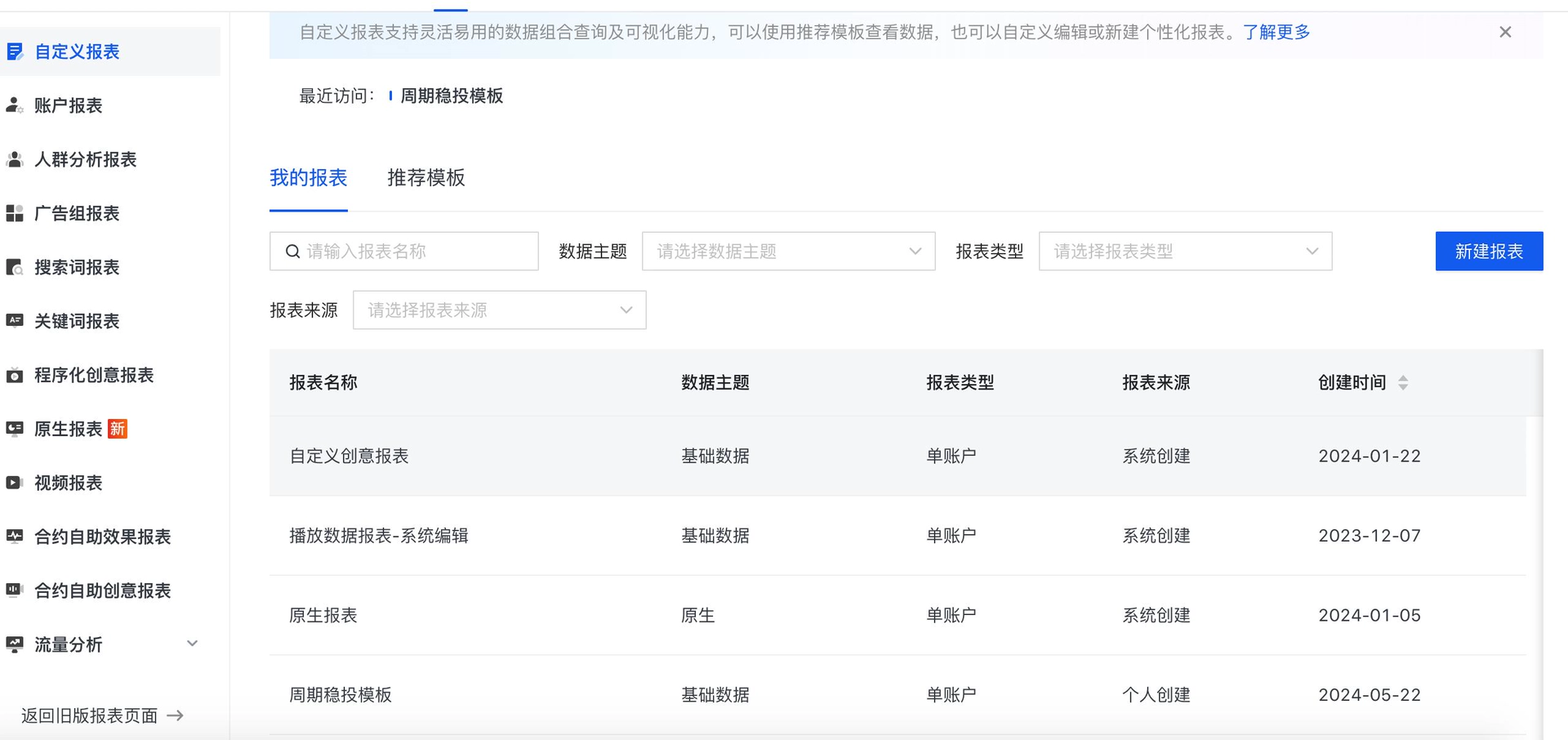Open the 账户报表 section in sidebar
The height and width of the screenshot is (740, 1568).
click(x=69, y=105)
